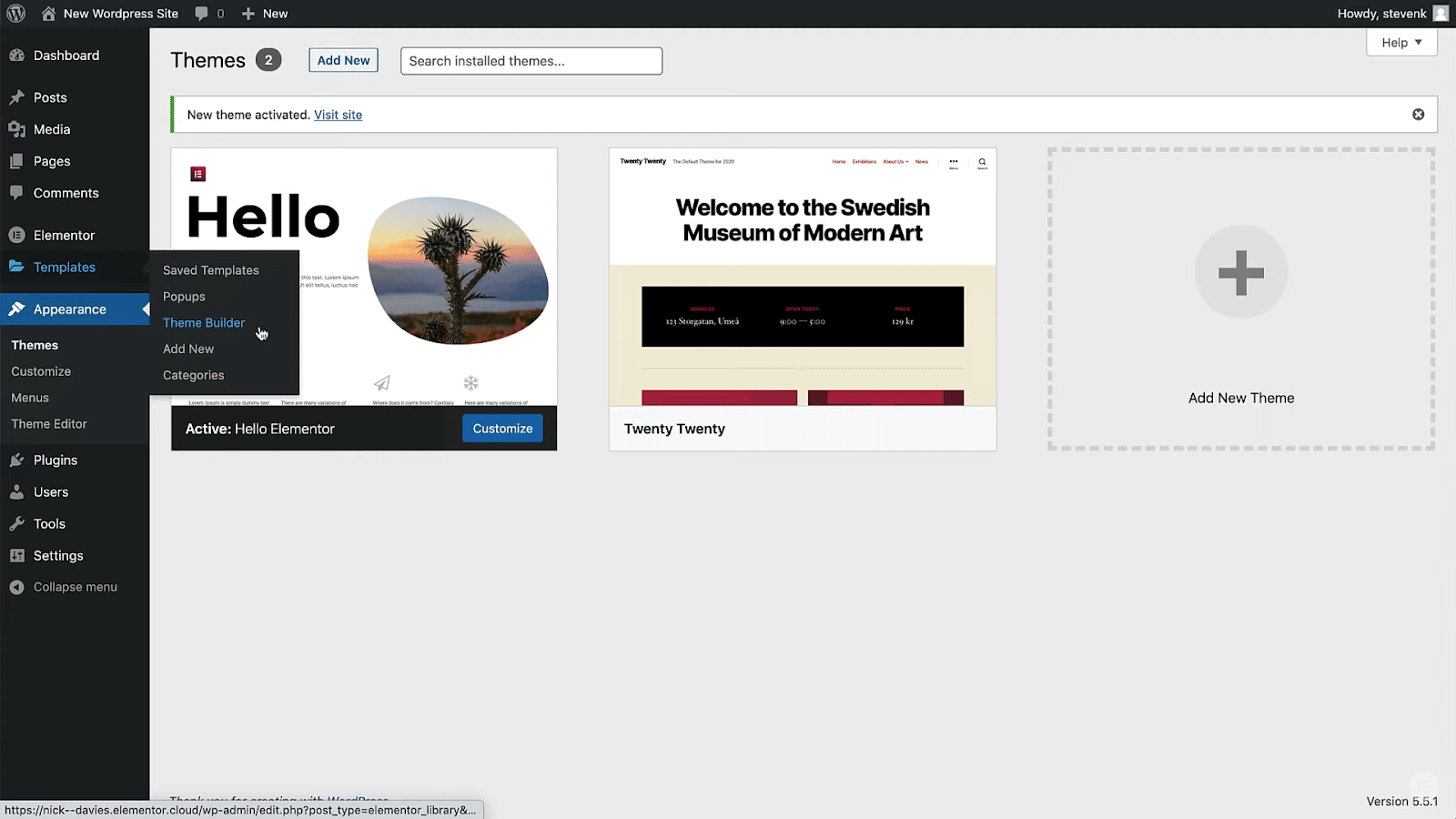Click the Templates folder icon
The image size is (1456, 819).
point(16,267)
